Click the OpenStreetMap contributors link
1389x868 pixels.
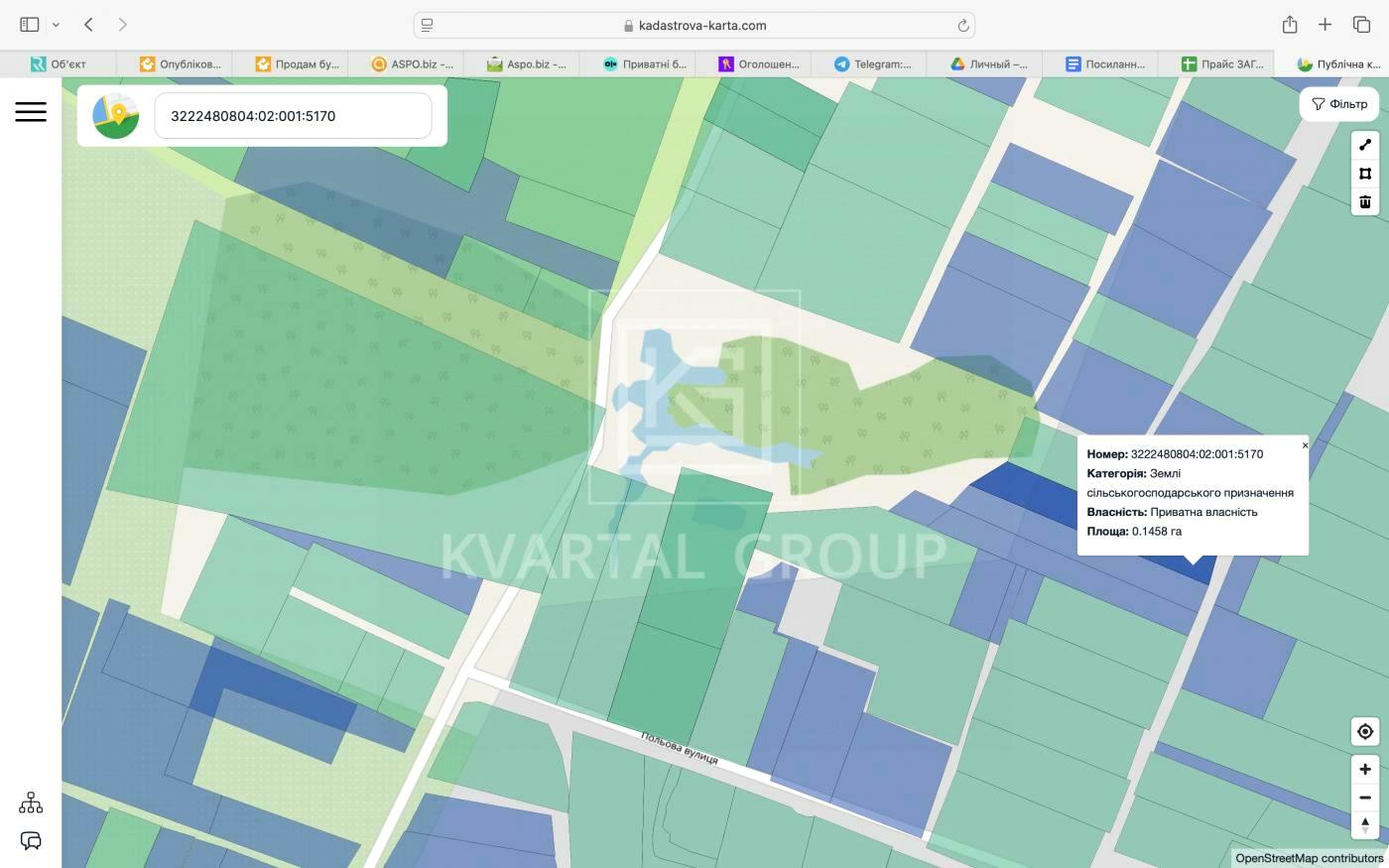click(1308, 858)
